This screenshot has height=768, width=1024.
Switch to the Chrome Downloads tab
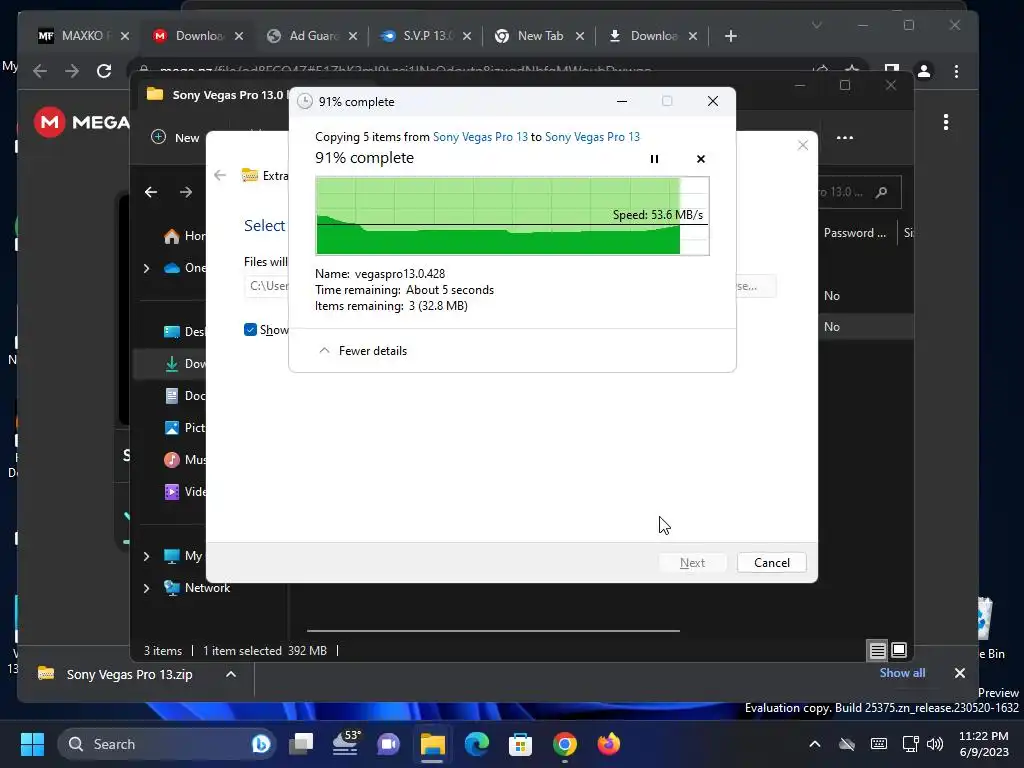[x=652, y=36]
